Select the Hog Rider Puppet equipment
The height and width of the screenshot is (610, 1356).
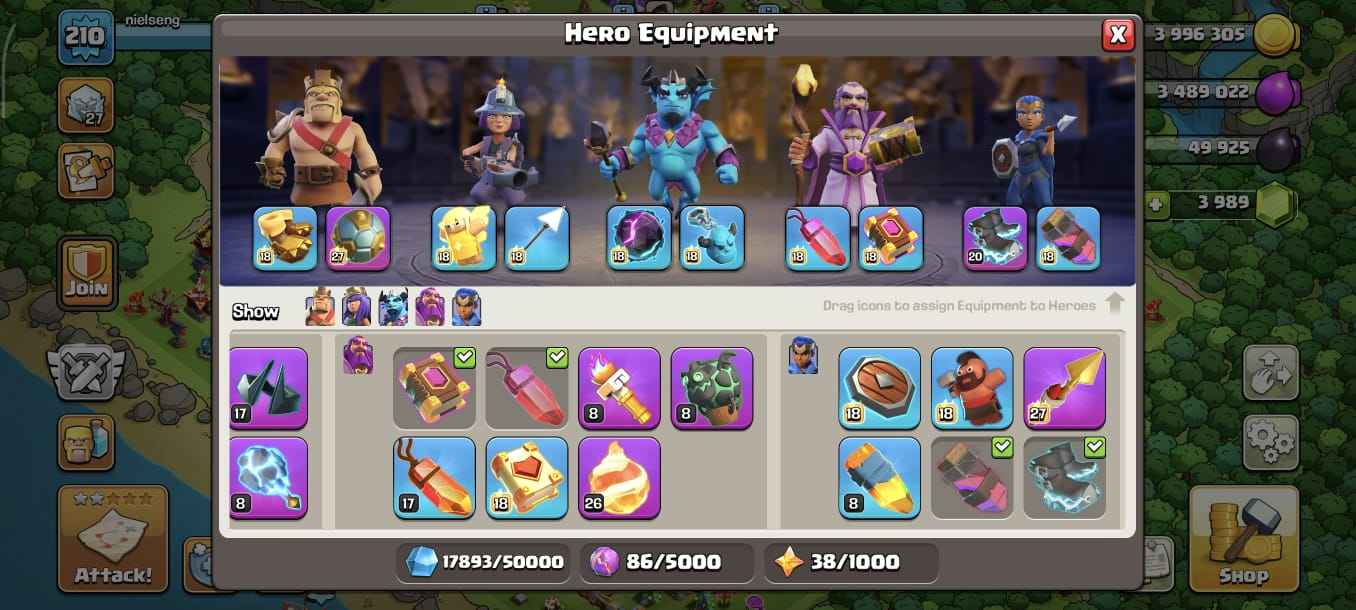tap(972, 388)
